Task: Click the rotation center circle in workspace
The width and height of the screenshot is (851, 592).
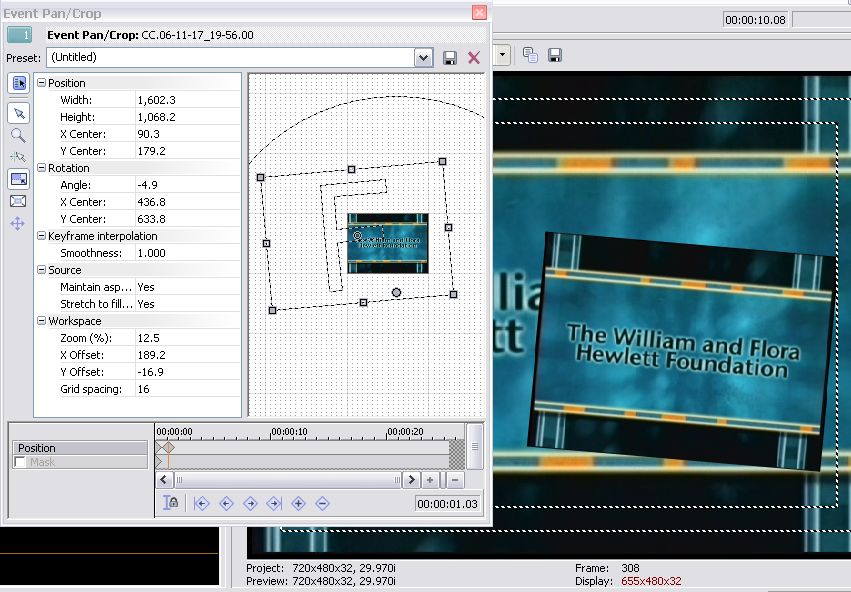Action: click(357, 235)
